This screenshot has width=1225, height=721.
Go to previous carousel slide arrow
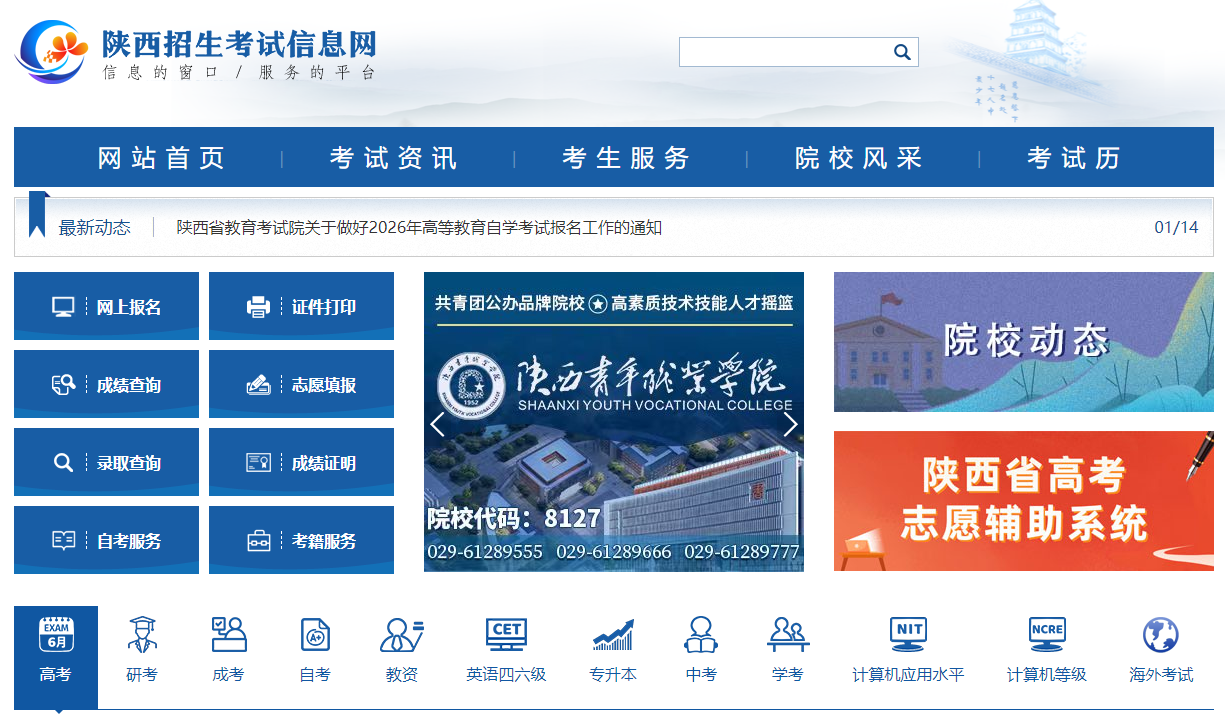(437, 425)
